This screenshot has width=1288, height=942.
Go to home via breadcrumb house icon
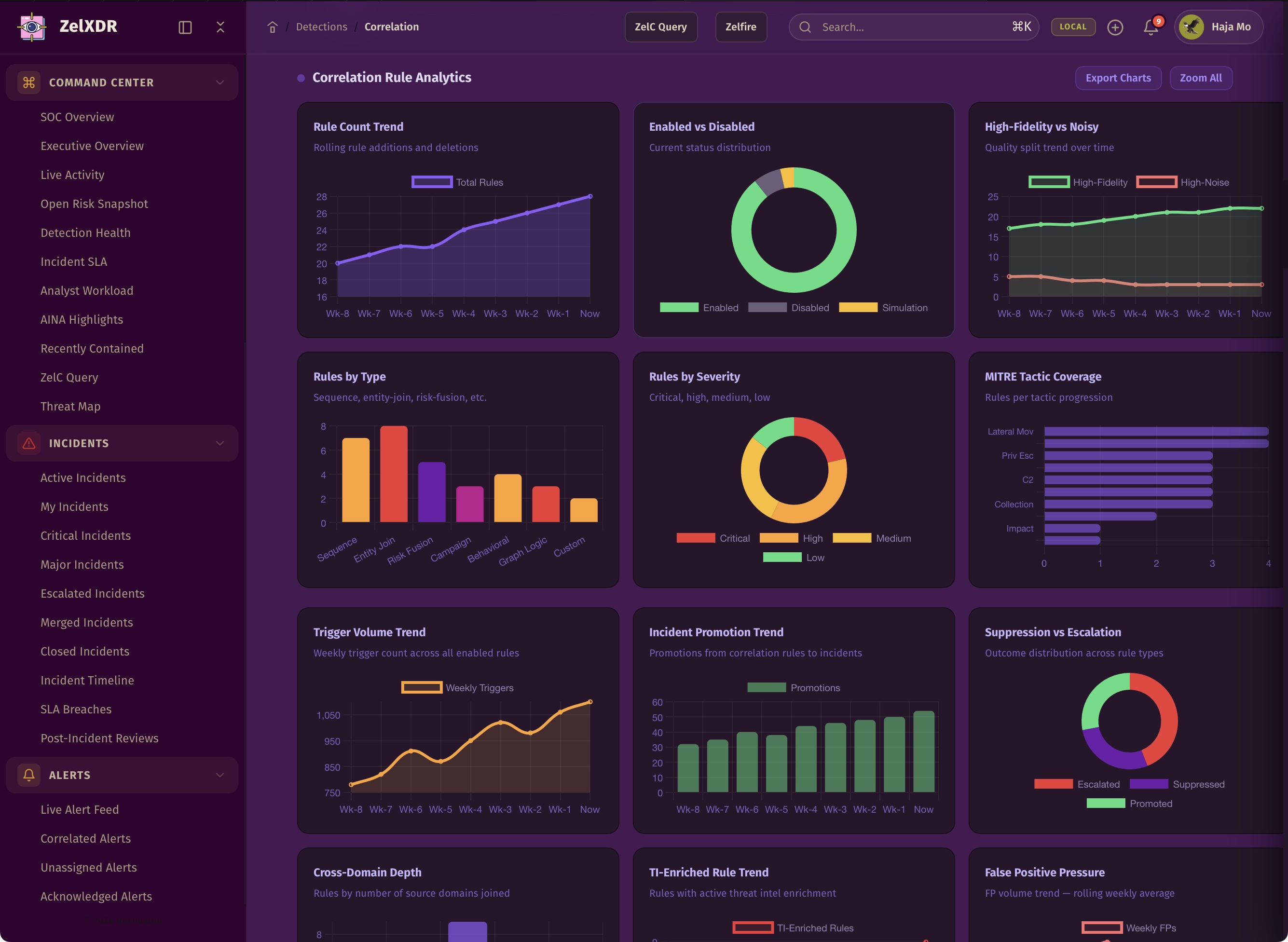tap(273, 27)
